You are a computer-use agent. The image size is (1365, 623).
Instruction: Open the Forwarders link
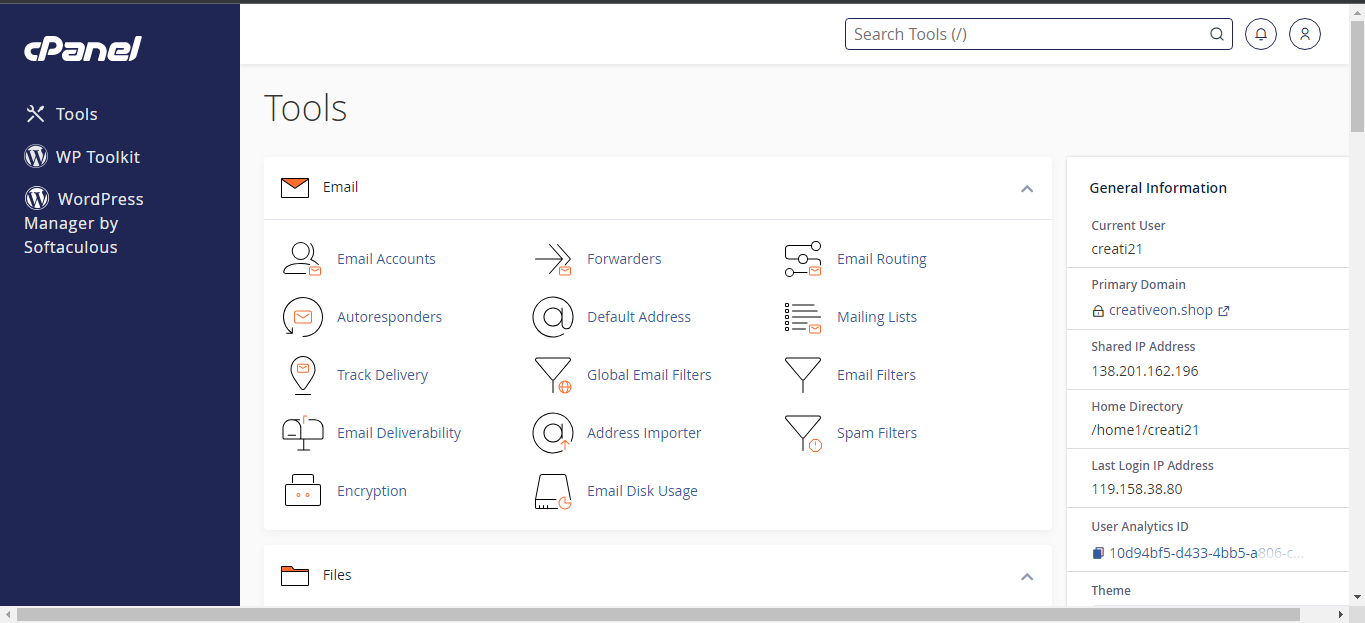624,259
